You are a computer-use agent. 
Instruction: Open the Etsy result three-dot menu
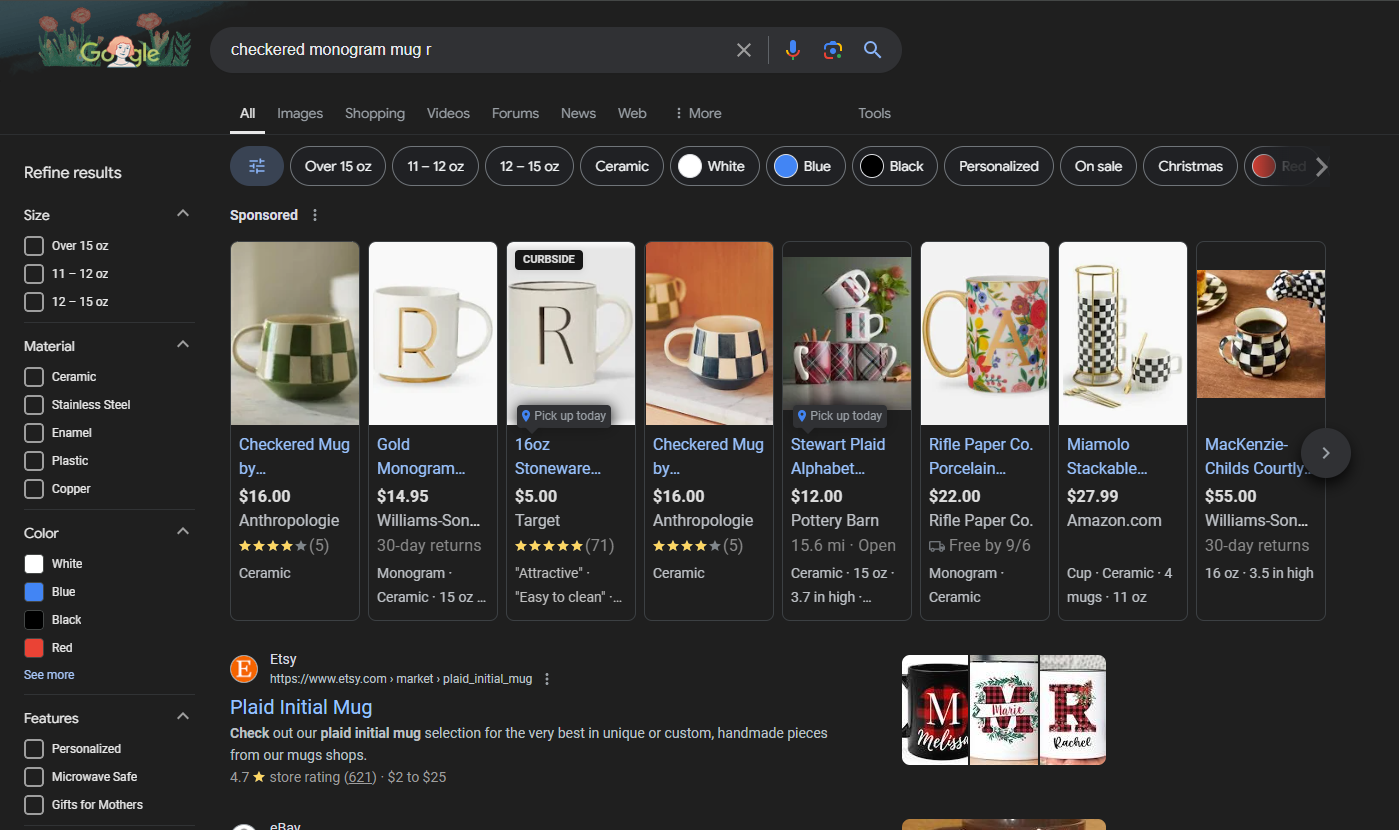point(547,679)
